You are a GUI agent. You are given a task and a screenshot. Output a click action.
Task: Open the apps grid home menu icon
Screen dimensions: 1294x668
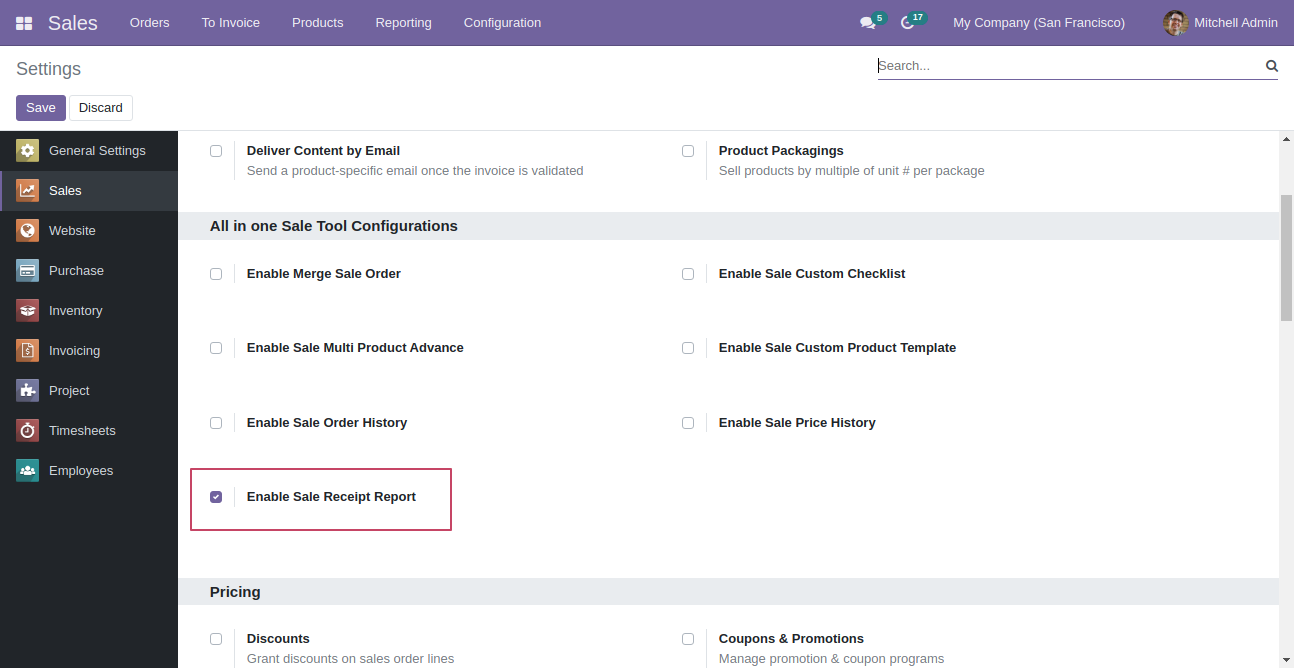24,23
